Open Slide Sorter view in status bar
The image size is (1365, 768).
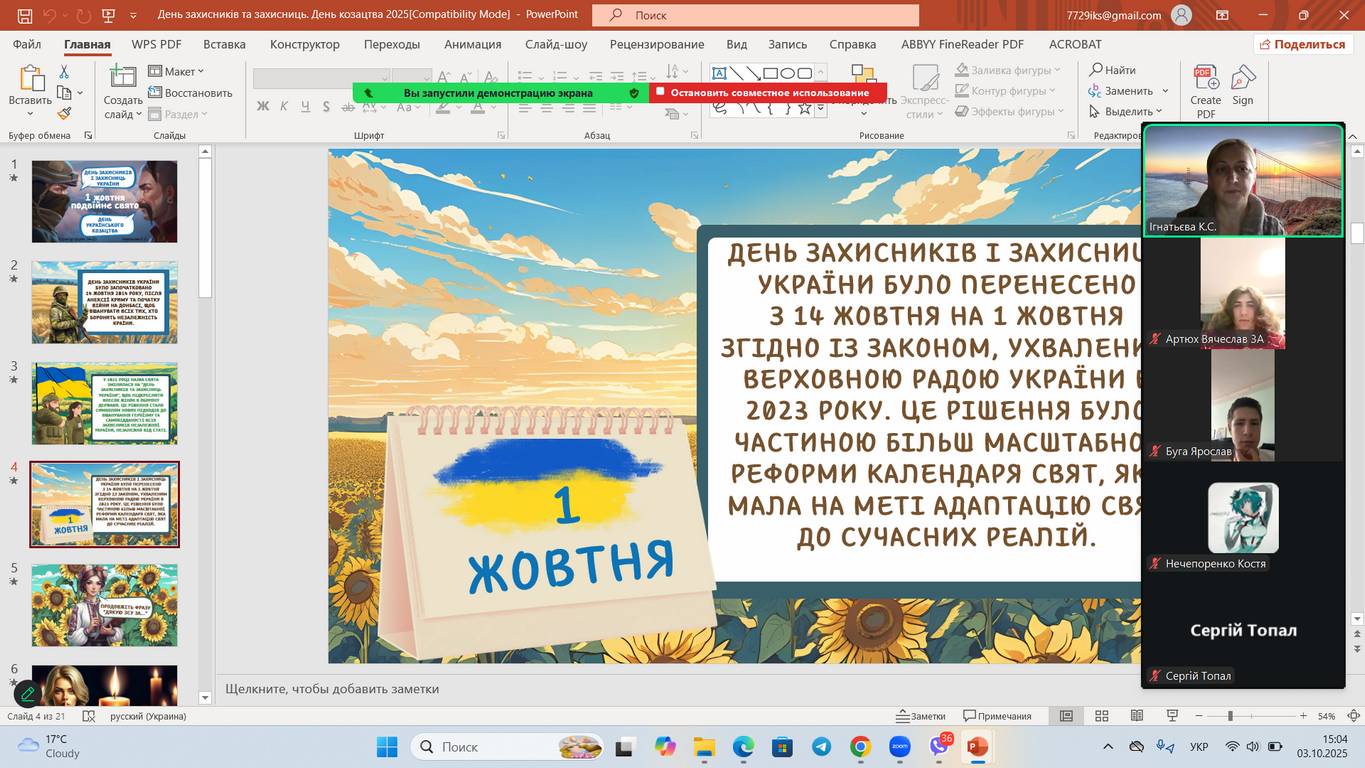pos(1102,716)
